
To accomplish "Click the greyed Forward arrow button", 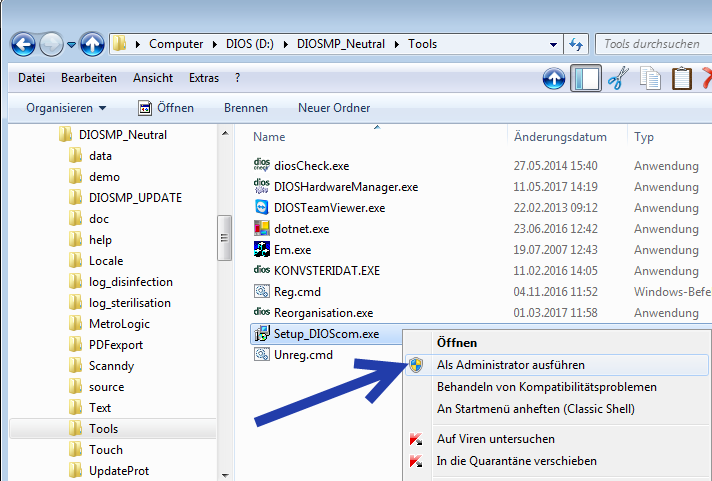I will 51,45.
